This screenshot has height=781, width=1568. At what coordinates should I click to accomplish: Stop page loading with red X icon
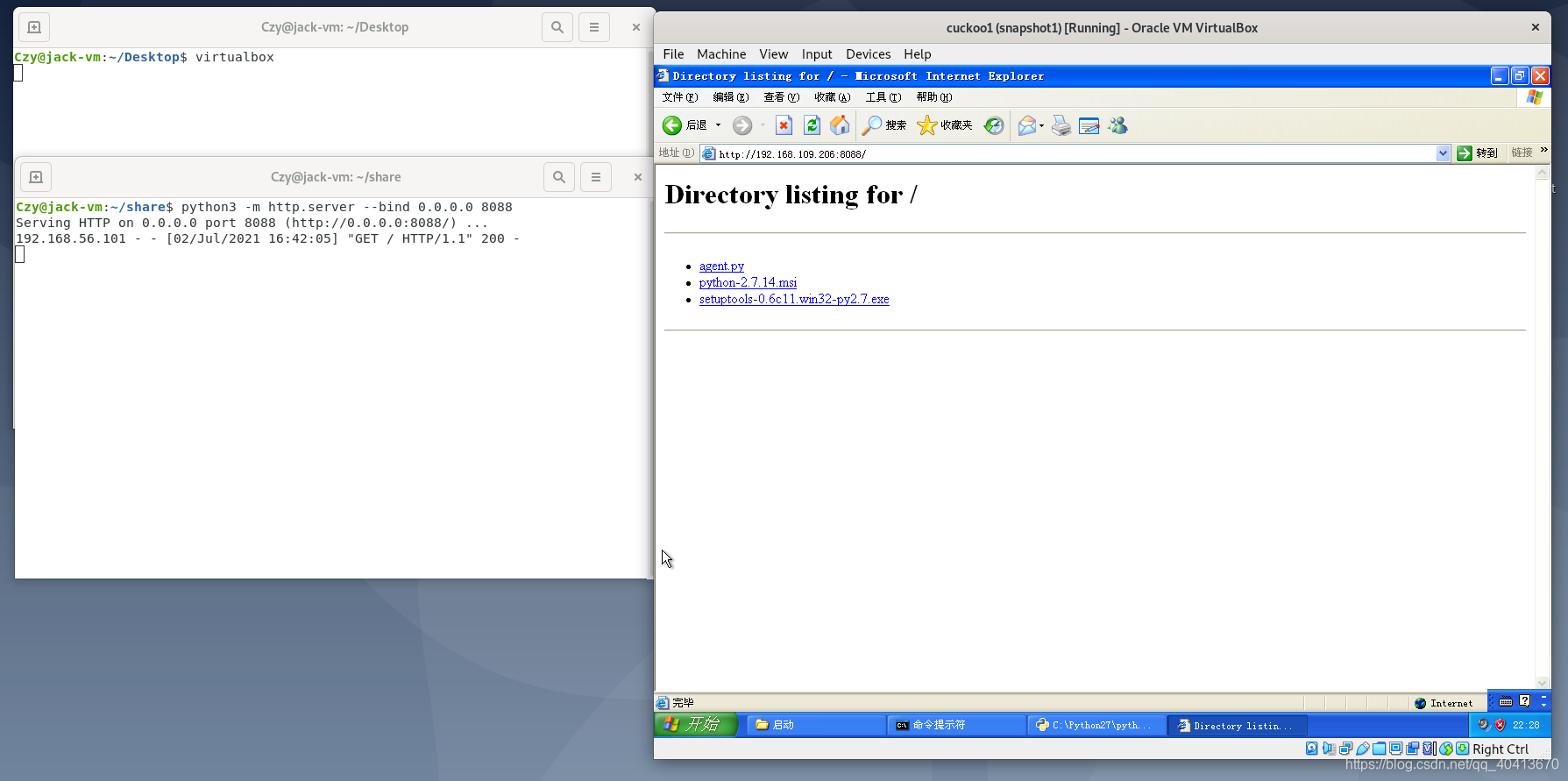[784, 125]
